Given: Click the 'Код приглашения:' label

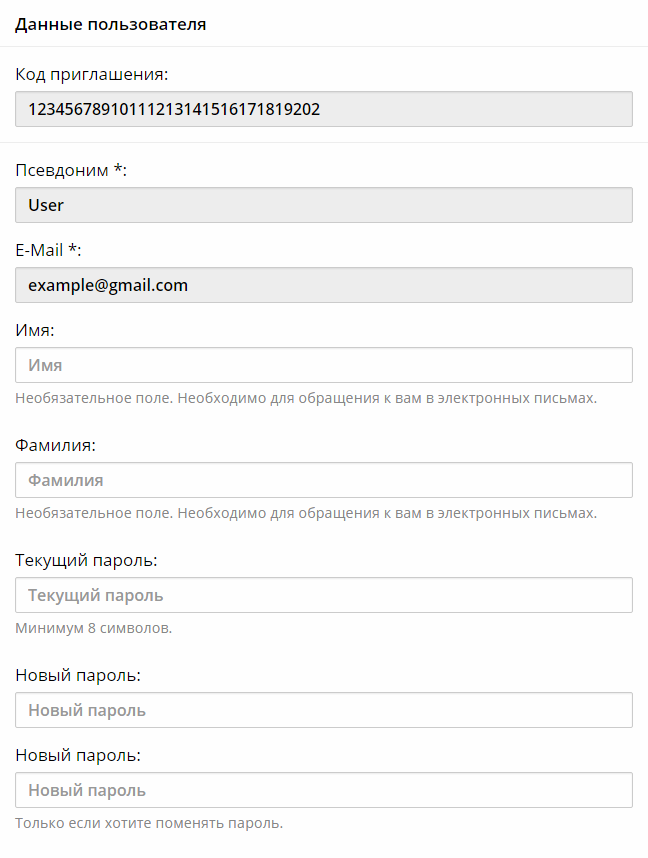Looking at the screenshot, I should pyautogui.click(x=92, y=74).
